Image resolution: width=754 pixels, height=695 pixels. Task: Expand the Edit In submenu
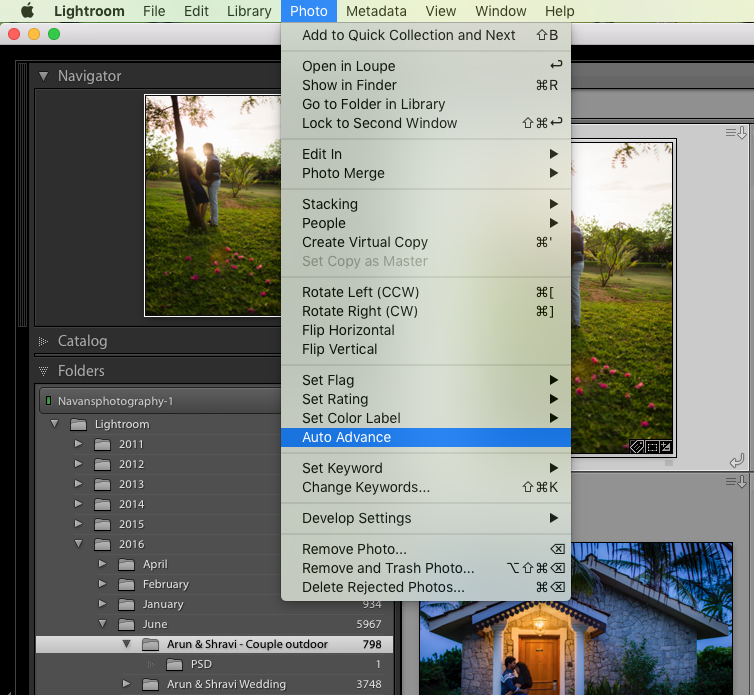(426, 154)
